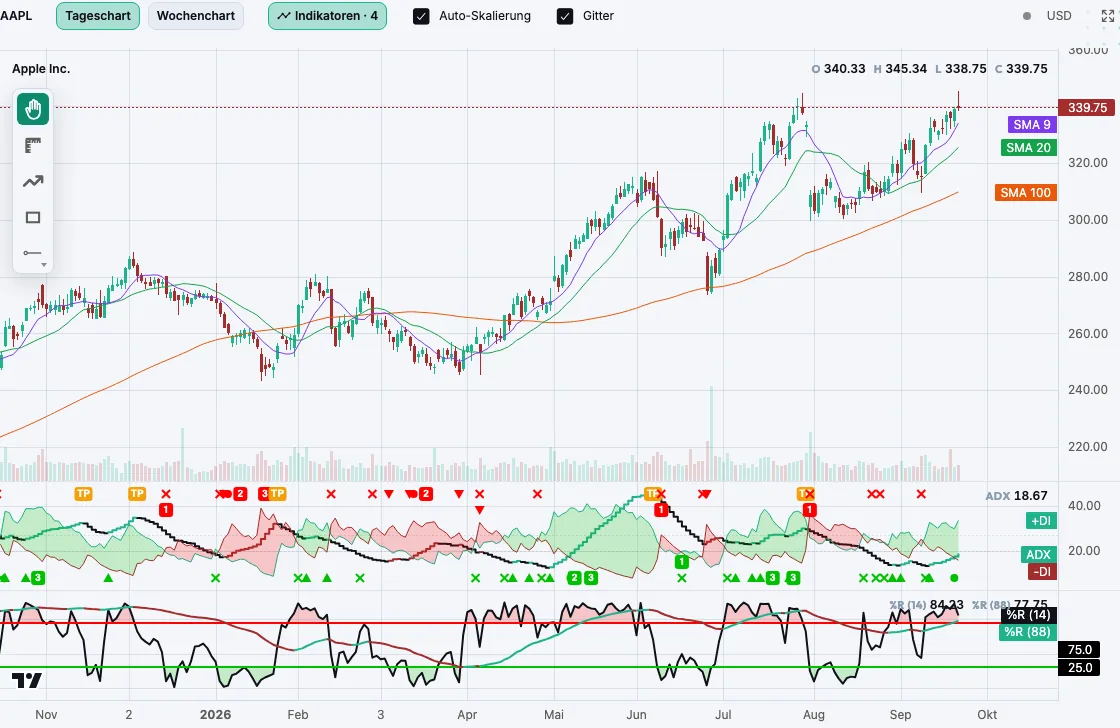The height and width of the screenshot is (728, 1120).
Task: Choose the rectangle drawing tool
Action: pos(33,217)
